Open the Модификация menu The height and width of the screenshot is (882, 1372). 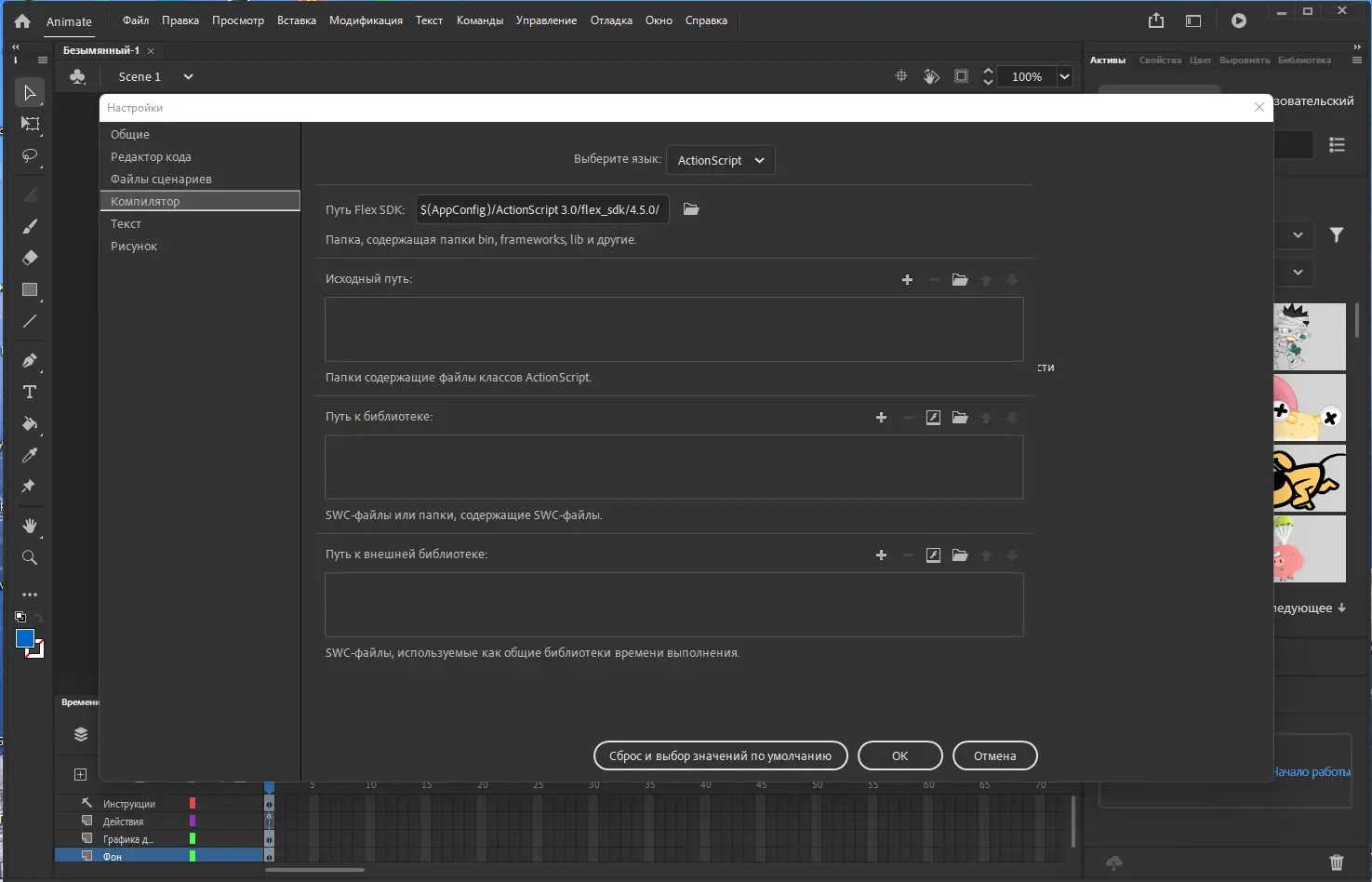[x=366, y=20]
